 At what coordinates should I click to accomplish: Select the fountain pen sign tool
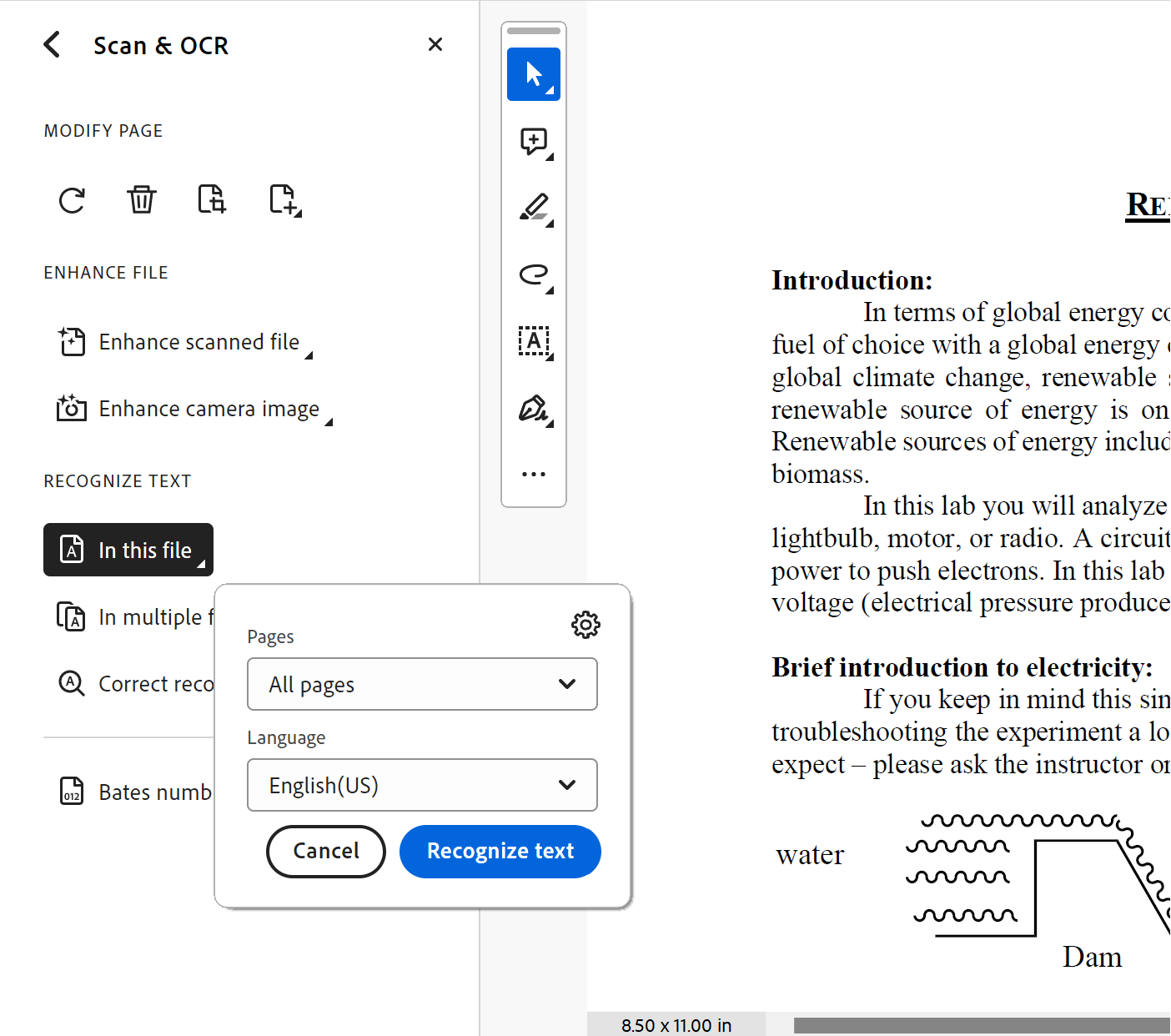[534, 409]
